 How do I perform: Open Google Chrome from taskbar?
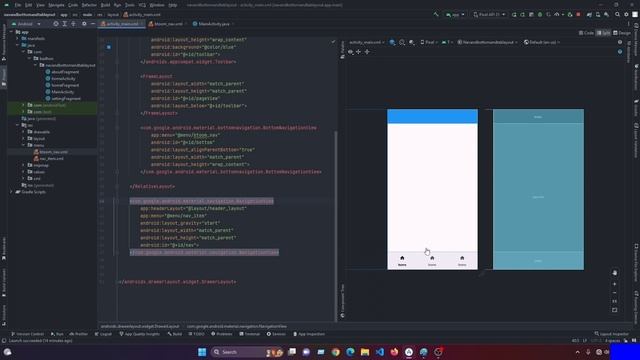(336, 352)
